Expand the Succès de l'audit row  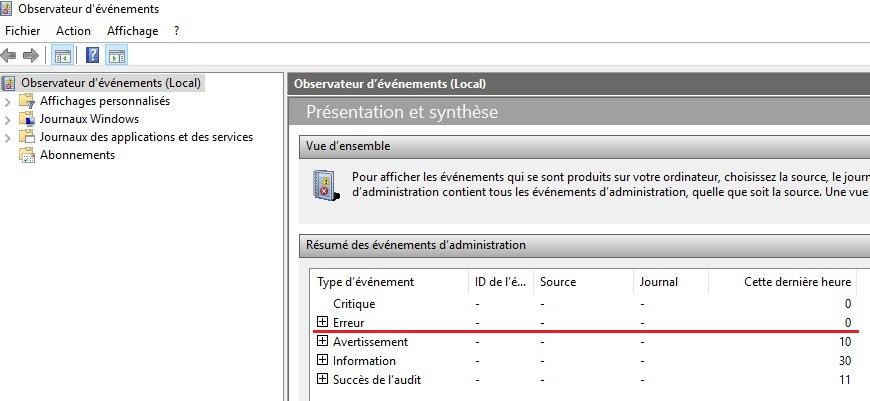[x=322, y=379]
